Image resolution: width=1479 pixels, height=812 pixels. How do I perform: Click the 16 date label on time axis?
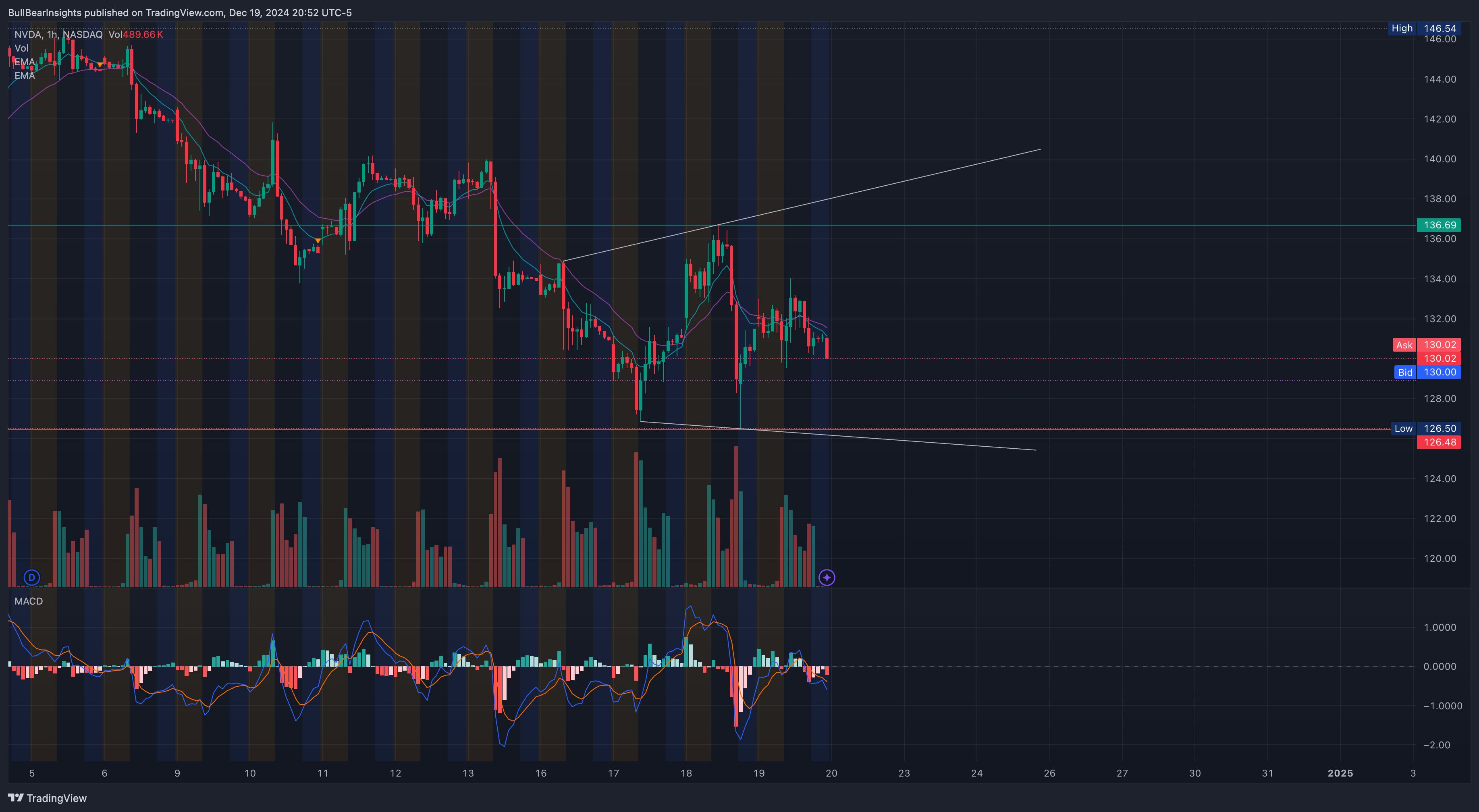point(541,774)
